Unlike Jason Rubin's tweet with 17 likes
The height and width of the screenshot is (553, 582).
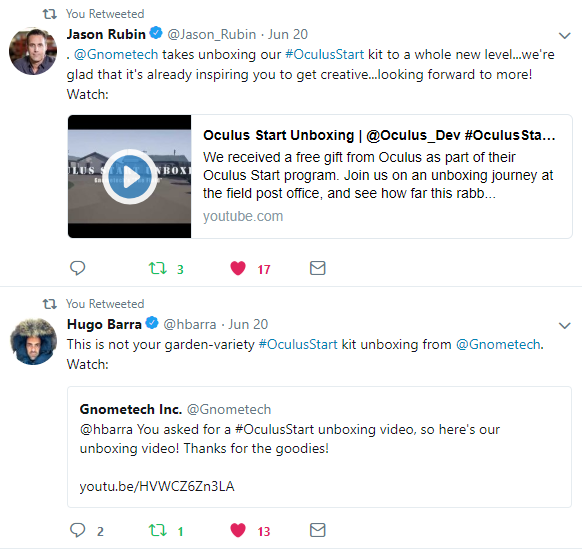click(x=238, y=268)
